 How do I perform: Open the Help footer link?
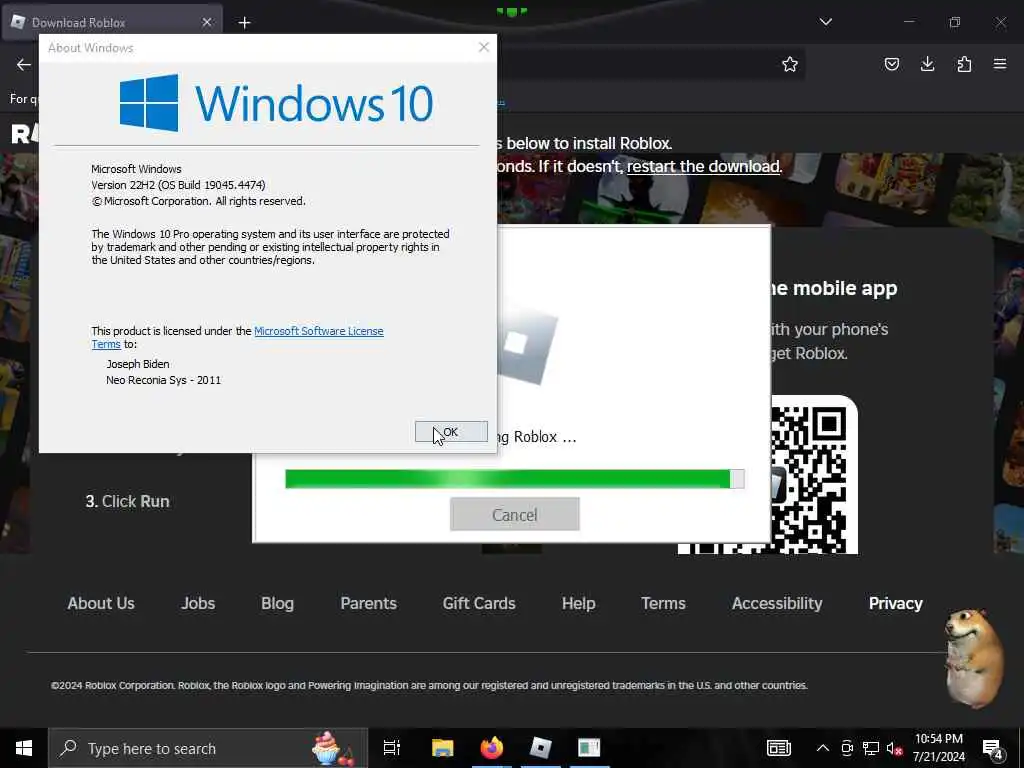point(579,603)
